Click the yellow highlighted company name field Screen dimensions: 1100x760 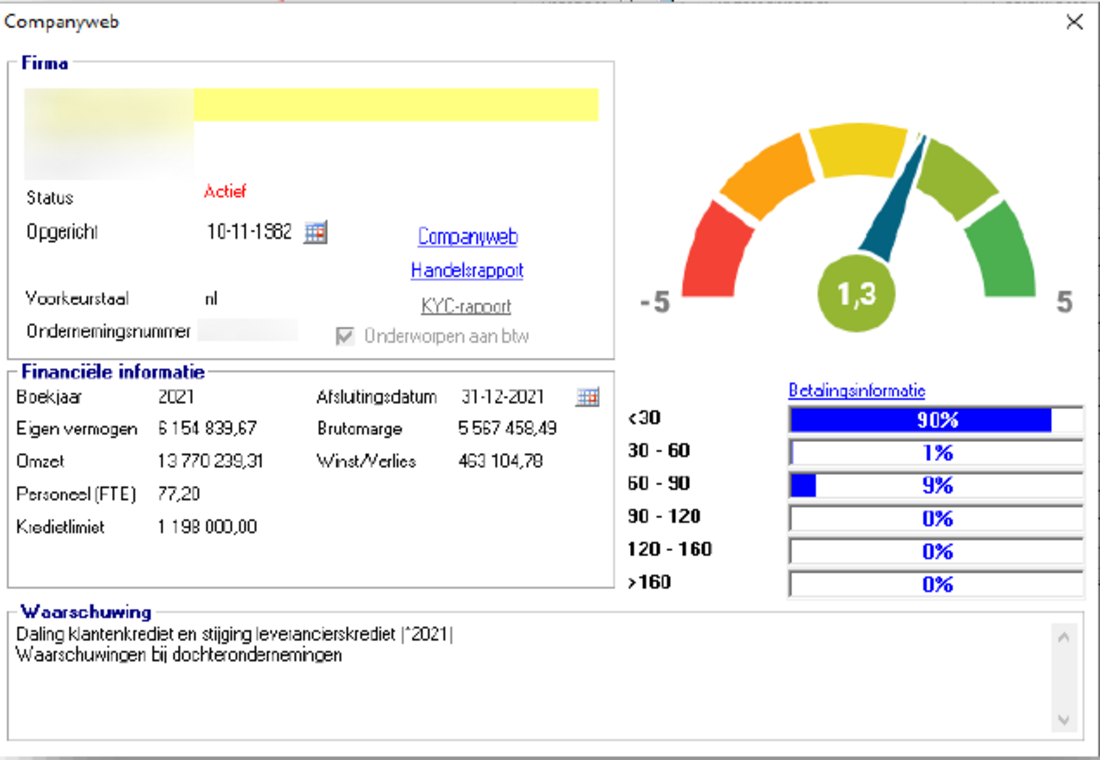[395, 105]
